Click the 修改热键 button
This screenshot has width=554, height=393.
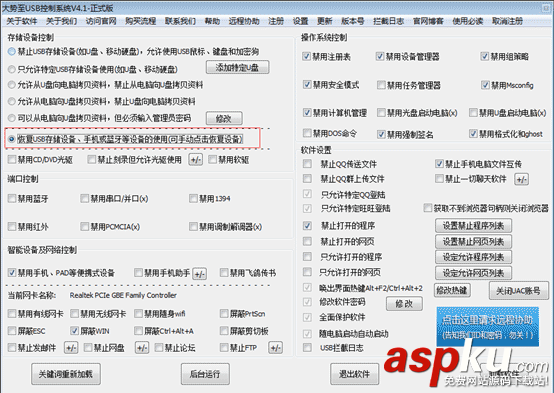(452, 291)
